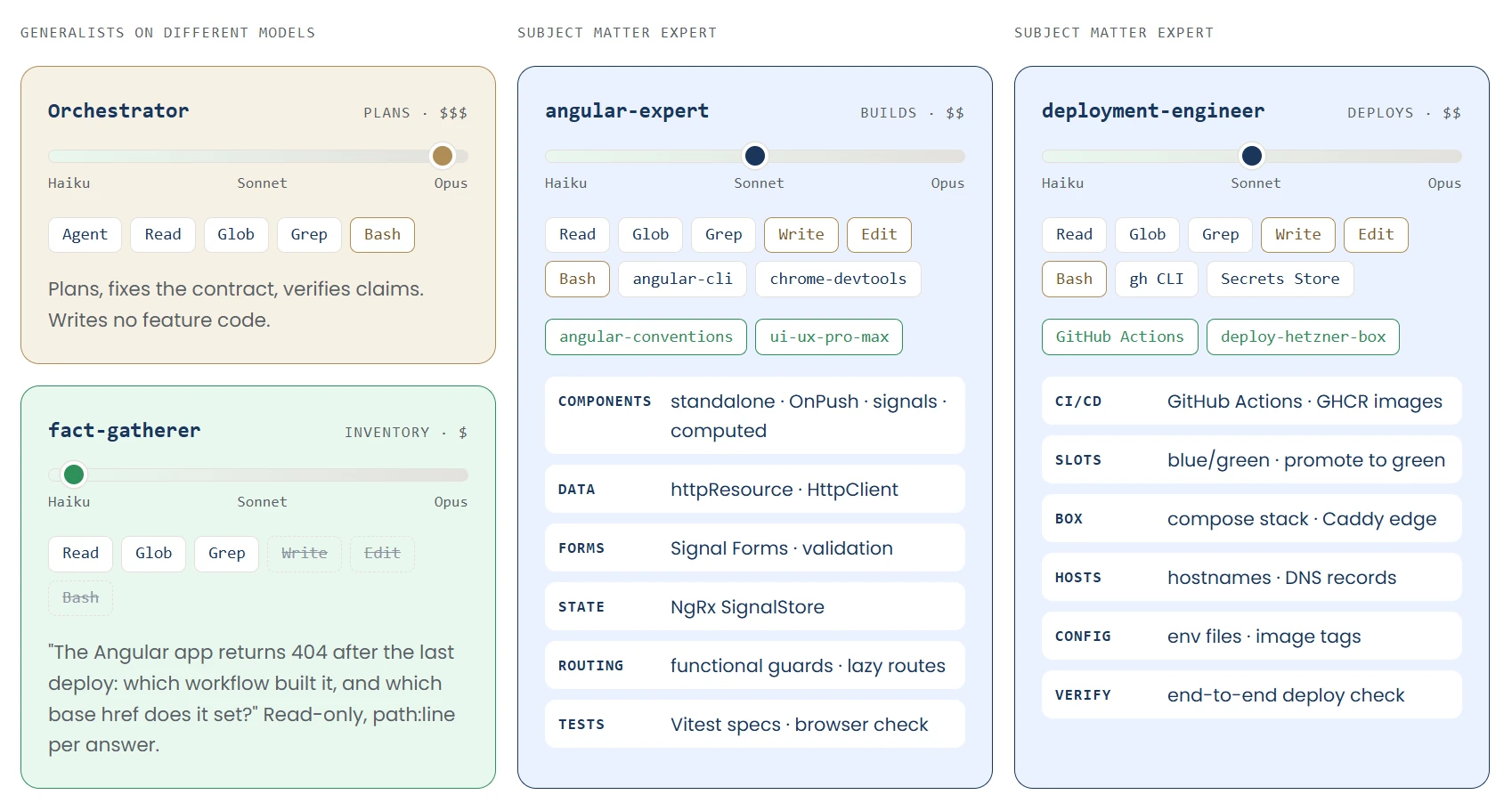This screenshot has height=811, width=1512.
Task: Click the VERIFY row end-to-end deploy check
Action: point(1252,695)
